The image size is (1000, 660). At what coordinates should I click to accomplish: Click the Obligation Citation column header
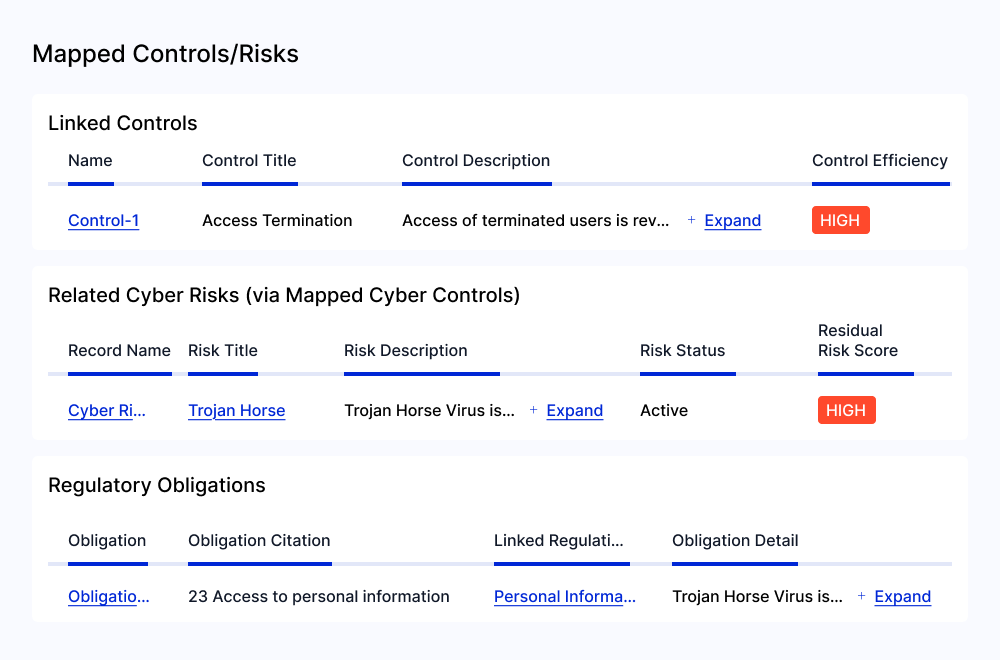click(x=259, y=541)
